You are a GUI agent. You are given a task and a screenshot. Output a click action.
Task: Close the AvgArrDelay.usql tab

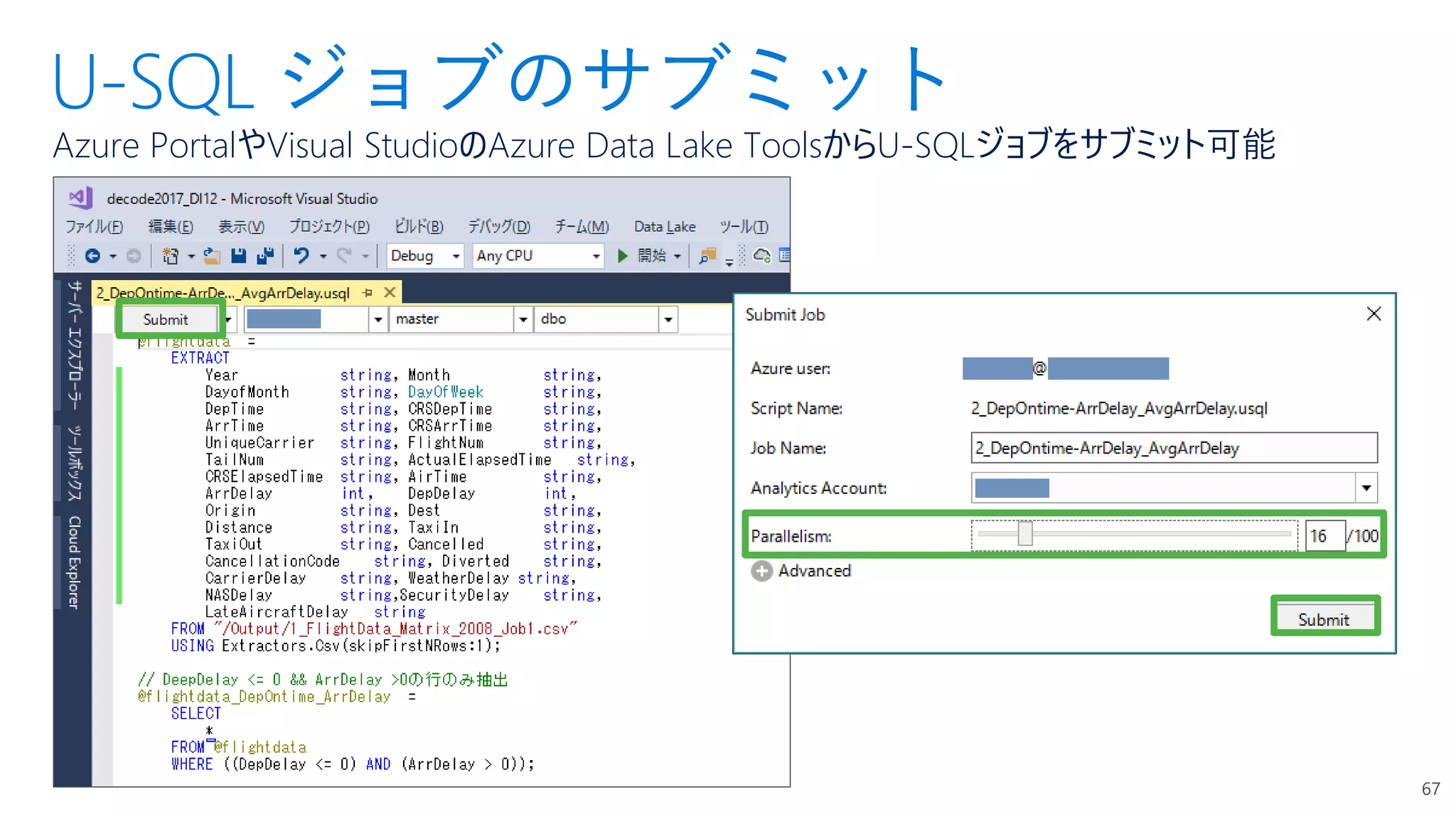[x=390, y=292]
